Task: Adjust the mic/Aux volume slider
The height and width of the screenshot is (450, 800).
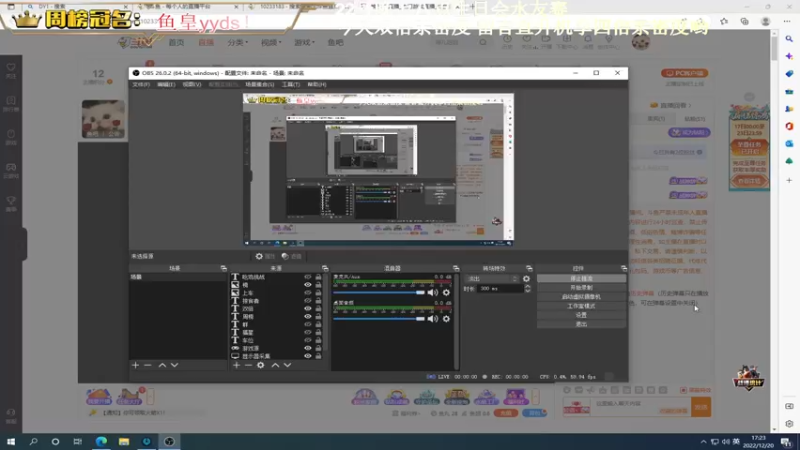Action: coord(379,292)
